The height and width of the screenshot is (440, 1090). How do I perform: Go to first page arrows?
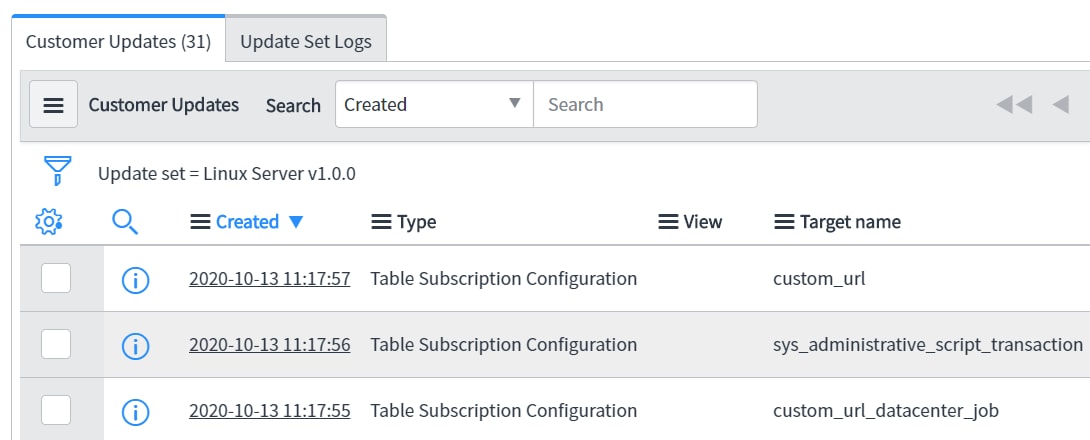click(x=1014, y=105)
